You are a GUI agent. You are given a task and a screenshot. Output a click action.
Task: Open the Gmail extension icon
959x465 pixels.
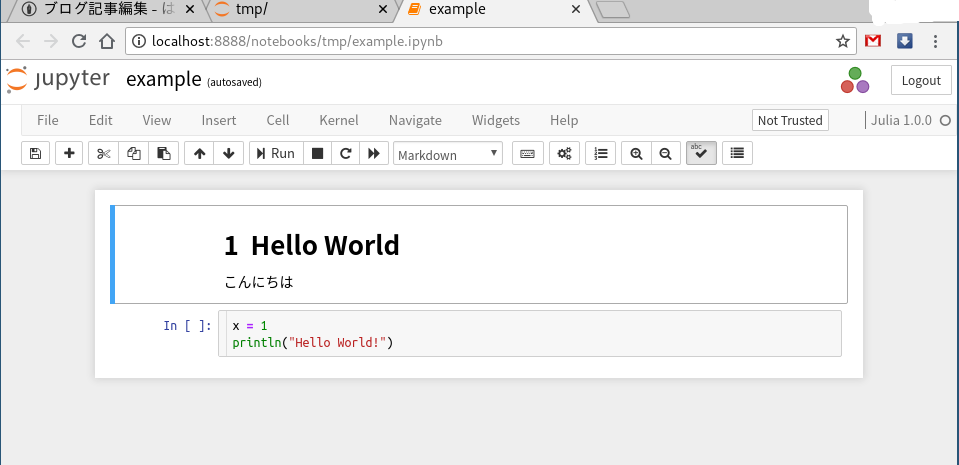(873, 41)
